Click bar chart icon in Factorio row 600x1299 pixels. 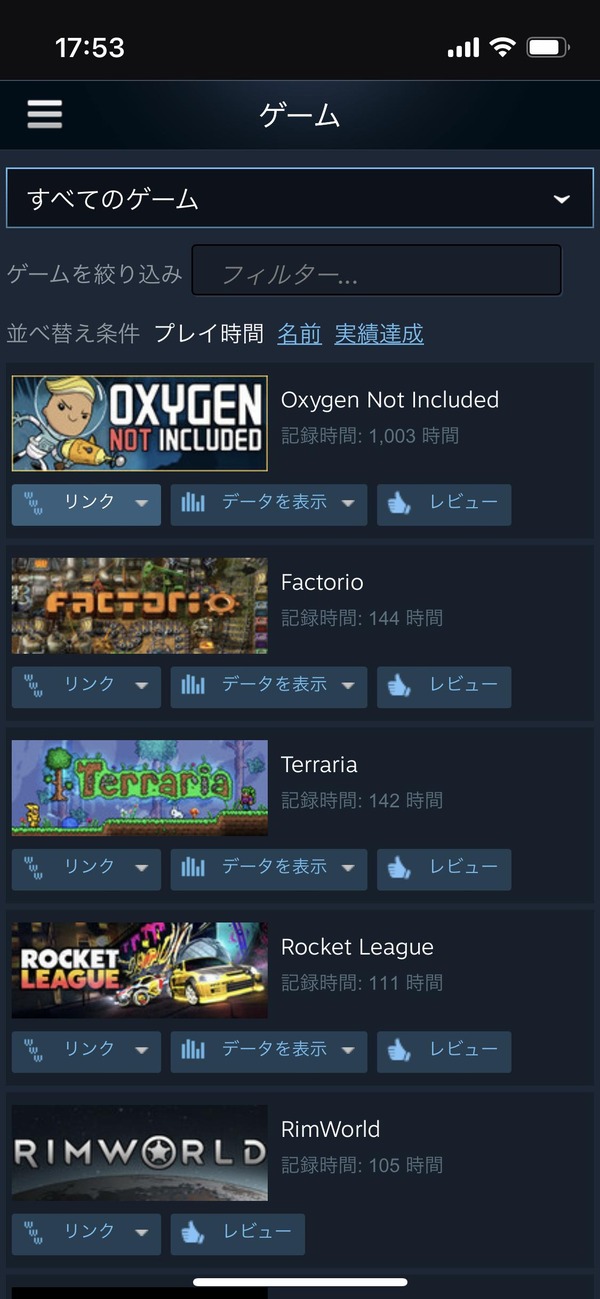(x=193, y=686)
